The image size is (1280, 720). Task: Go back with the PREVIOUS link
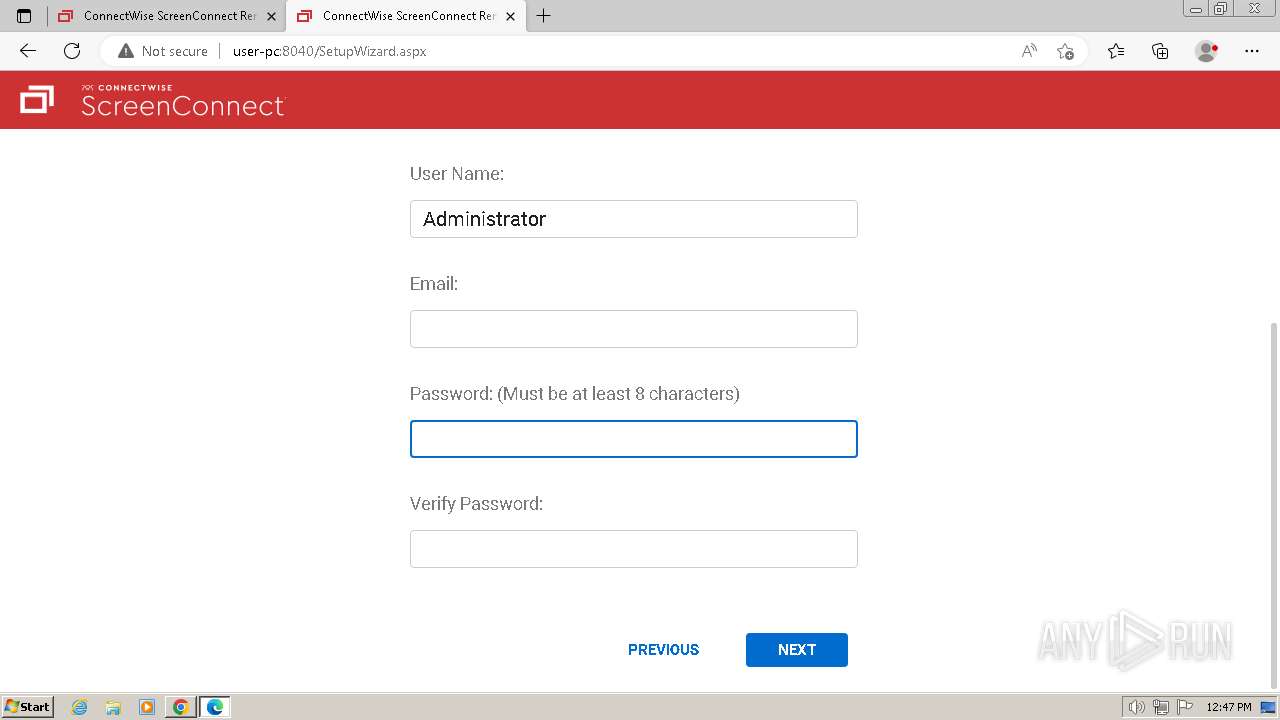663,650
